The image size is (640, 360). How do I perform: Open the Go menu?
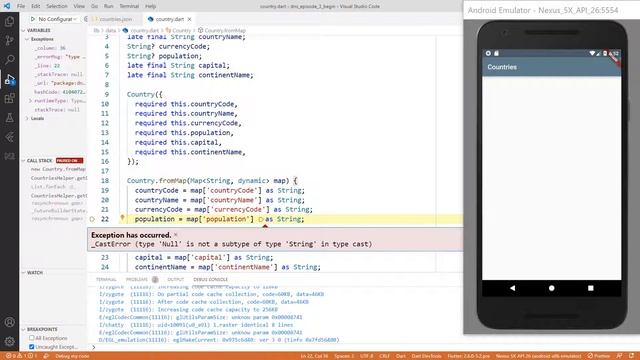click(94, 6)
